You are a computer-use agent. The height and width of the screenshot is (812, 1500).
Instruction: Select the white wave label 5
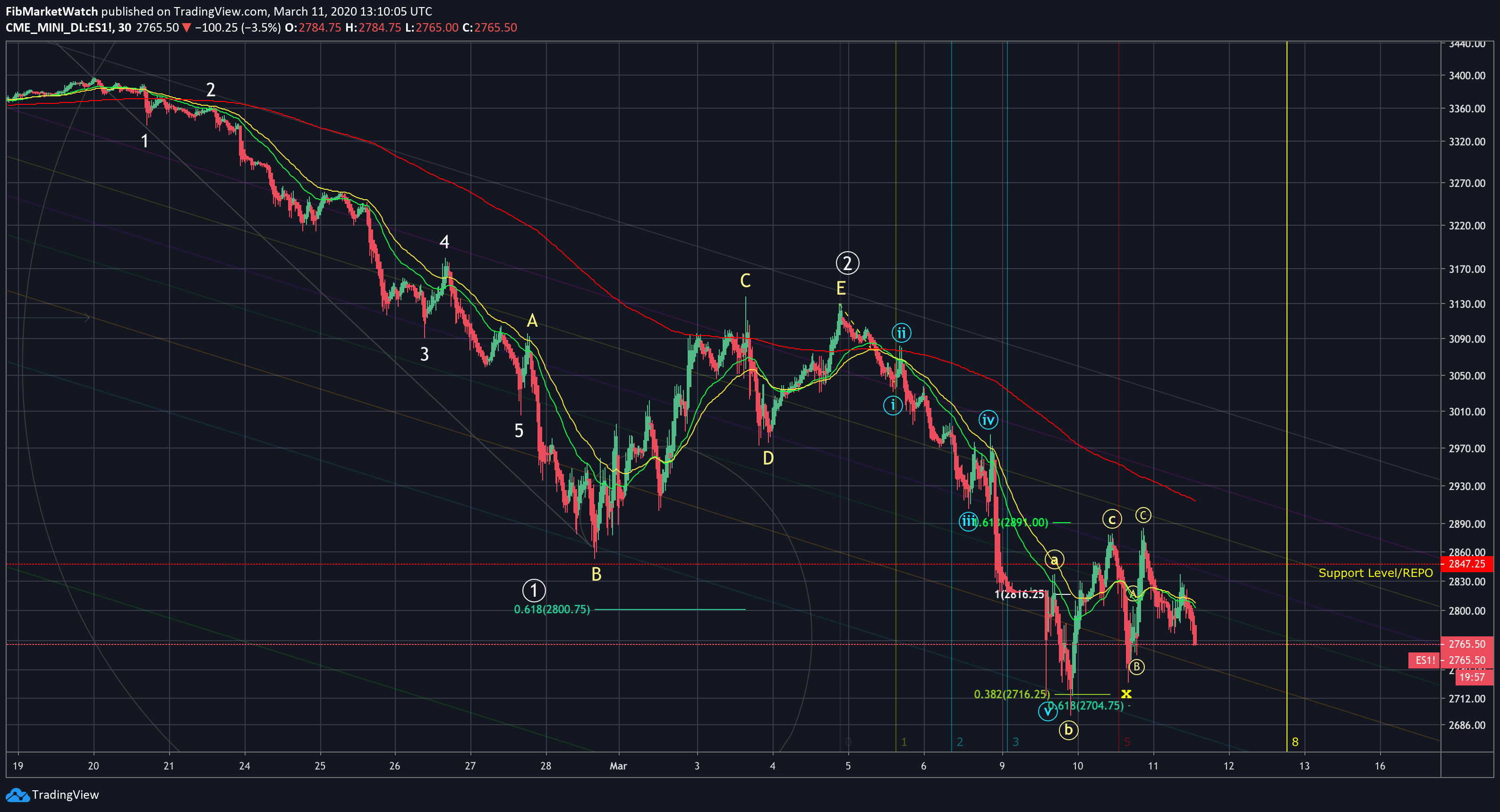click(519, 431)
